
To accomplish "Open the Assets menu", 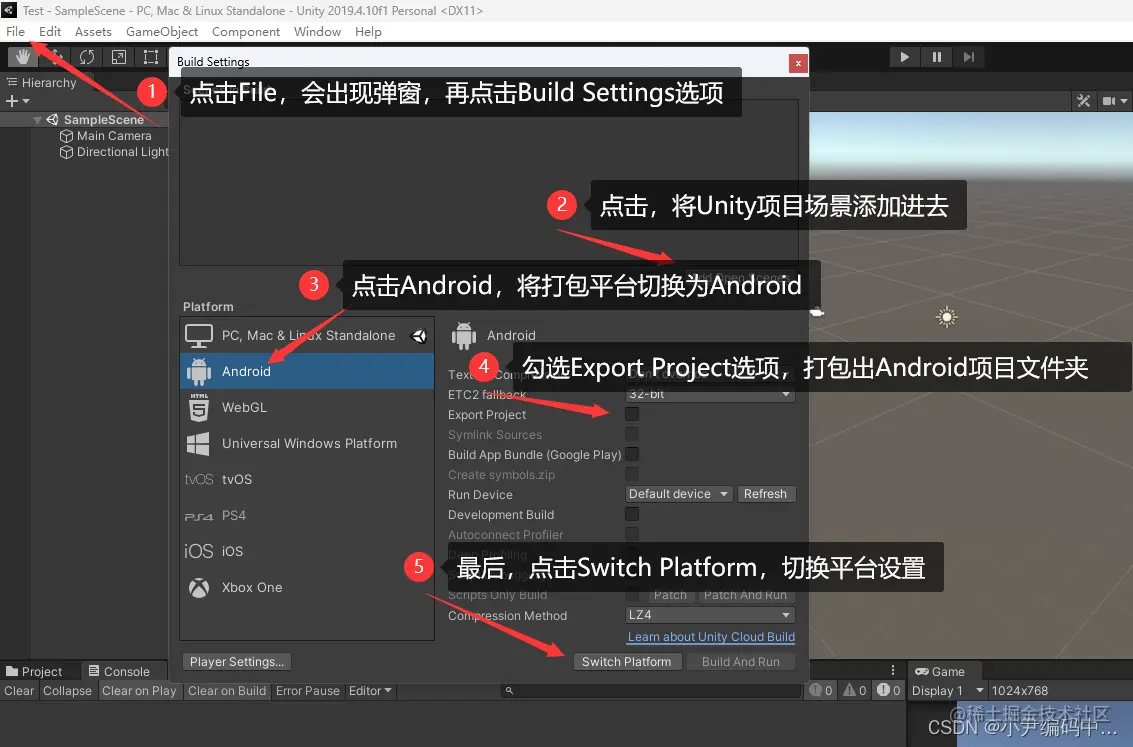I will click(x=93, y=32).
